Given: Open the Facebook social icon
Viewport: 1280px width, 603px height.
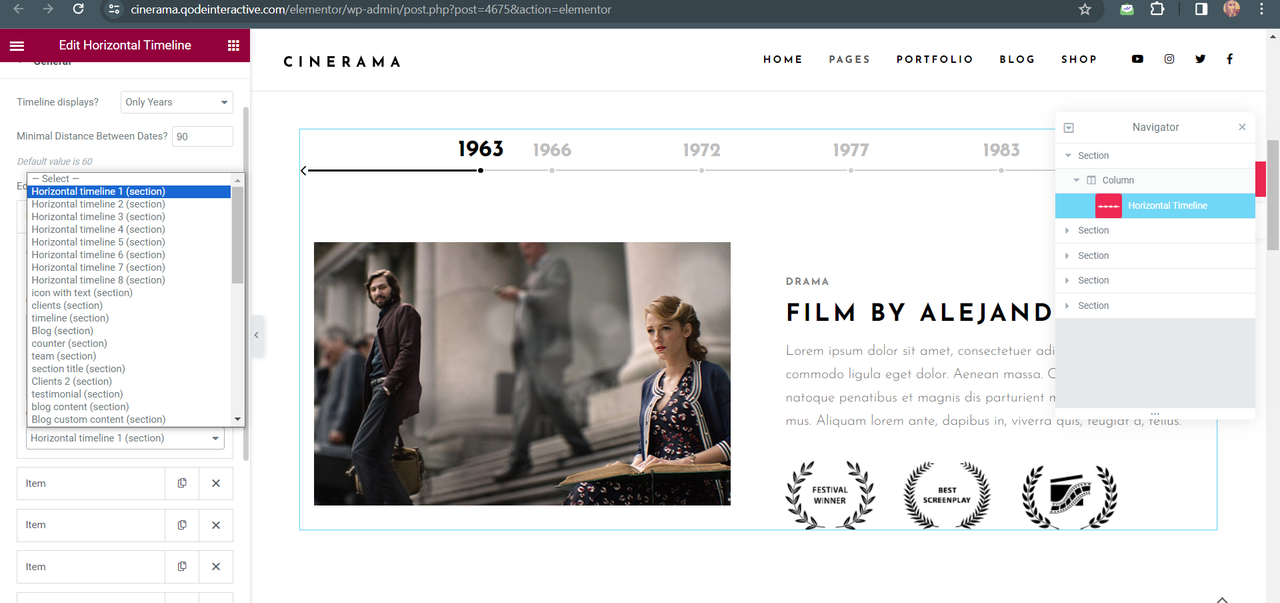Looking at the screenshot, I should pos(1229,59).
